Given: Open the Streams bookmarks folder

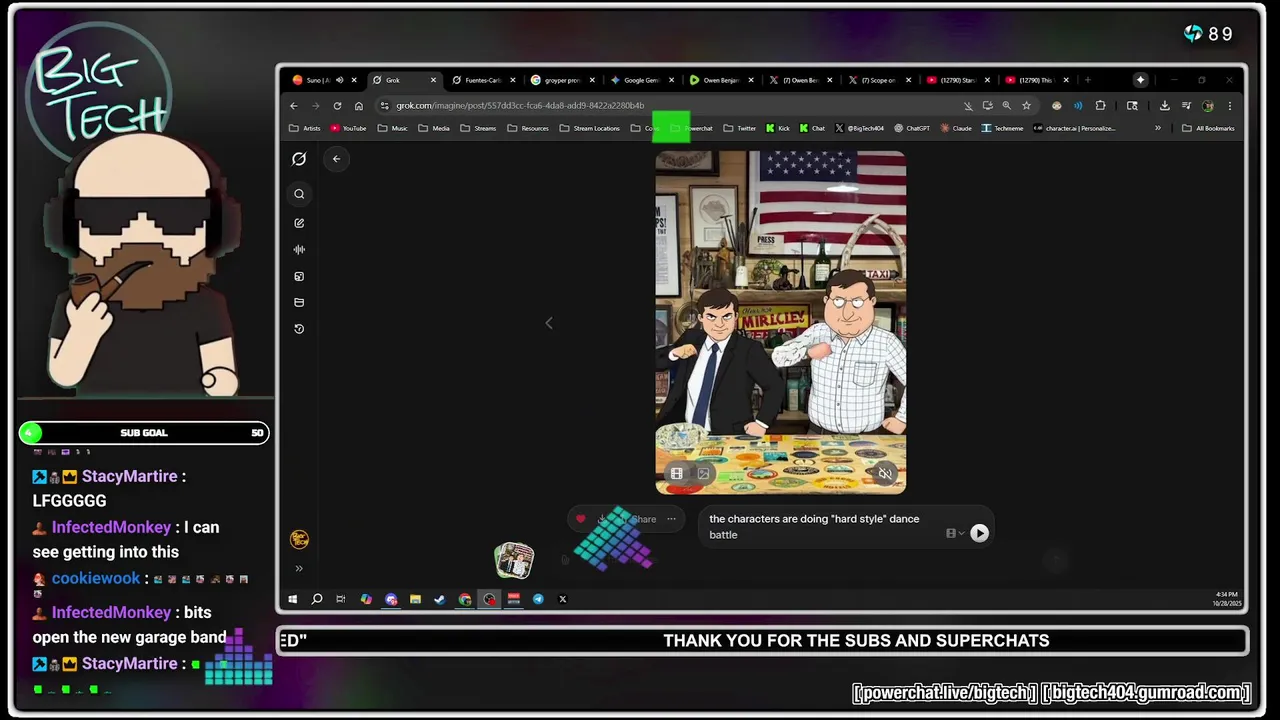Looking at the screenshot, I should tap(478, 128).
